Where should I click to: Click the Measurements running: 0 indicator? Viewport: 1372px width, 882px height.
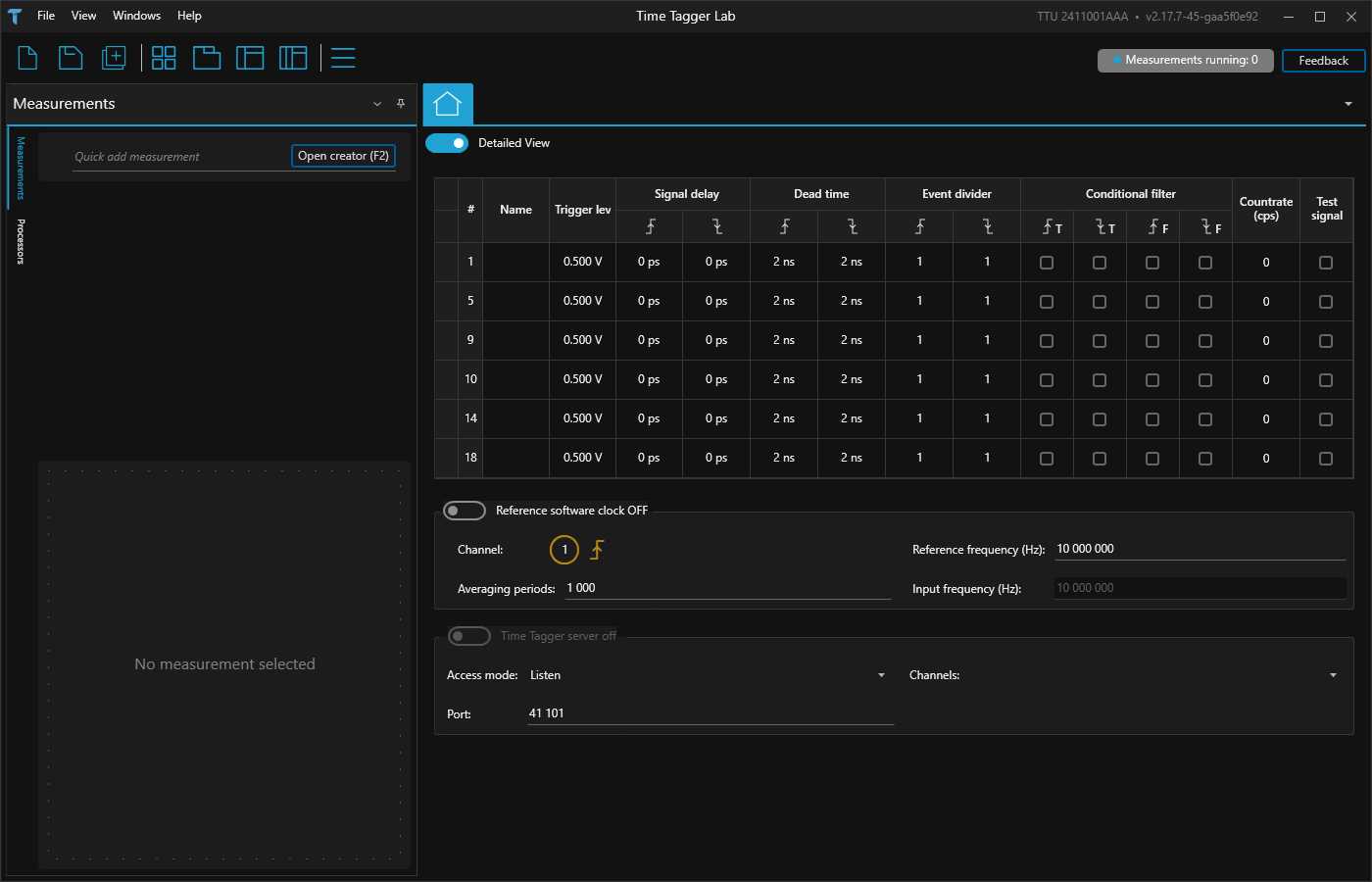1185,61
